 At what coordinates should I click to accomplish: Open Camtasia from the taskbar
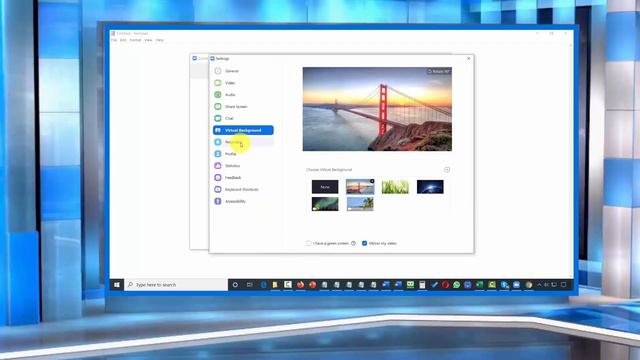[x=288, y=285]
